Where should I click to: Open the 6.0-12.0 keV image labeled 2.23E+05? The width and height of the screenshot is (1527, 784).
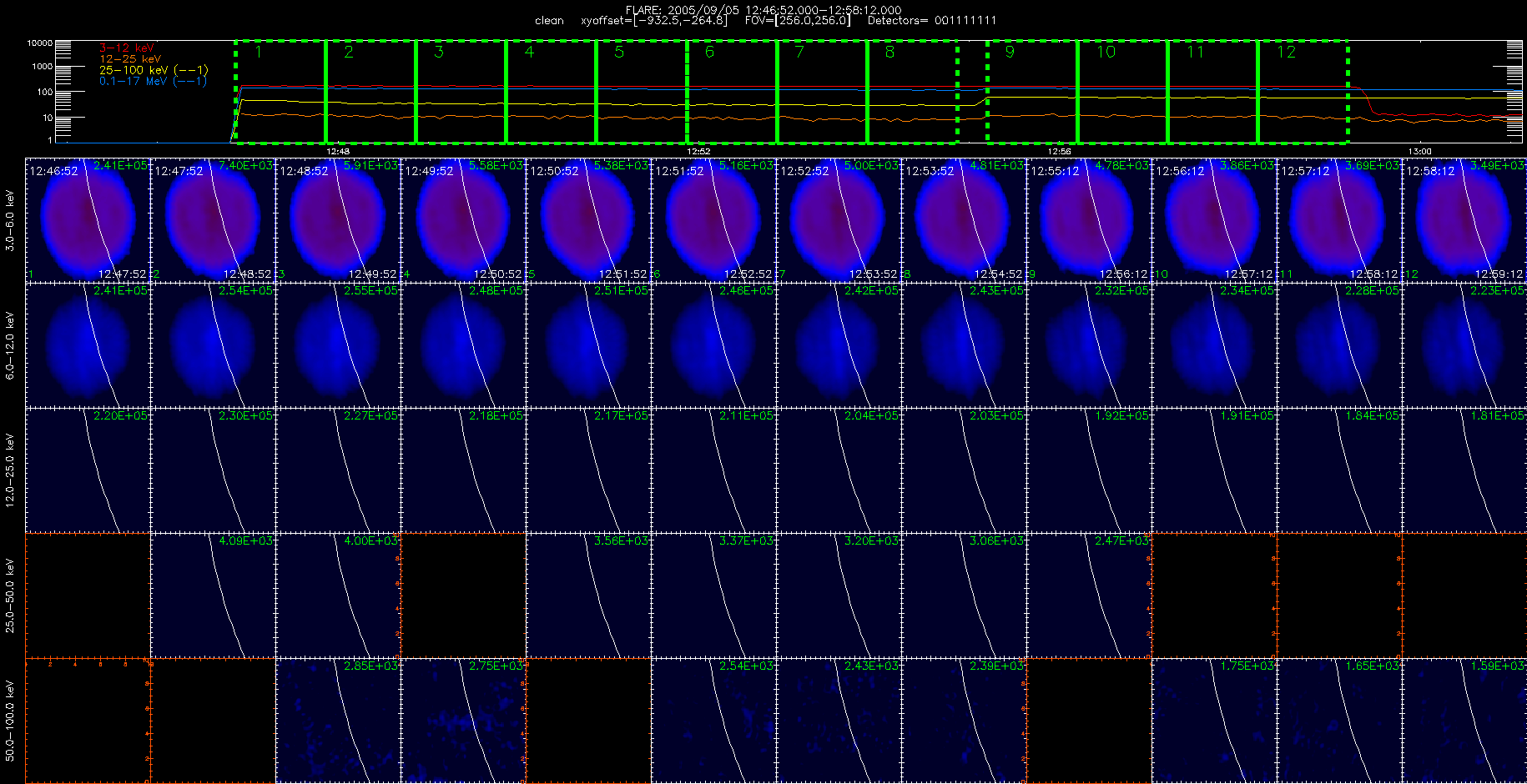(1464, 345)
